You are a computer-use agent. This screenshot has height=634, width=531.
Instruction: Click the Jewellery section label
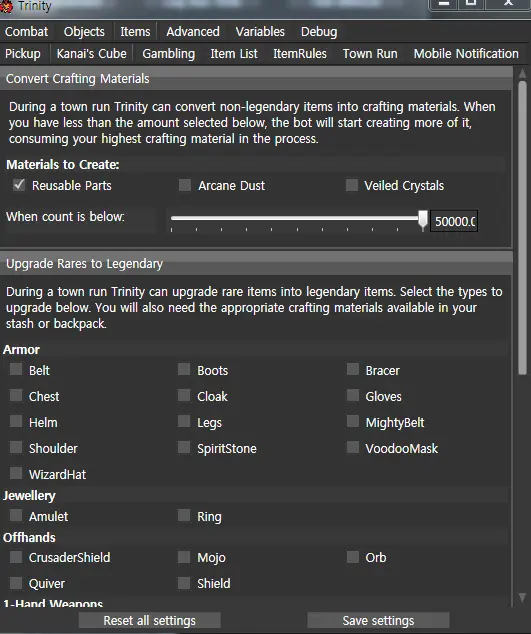click(x=29, y=496)
